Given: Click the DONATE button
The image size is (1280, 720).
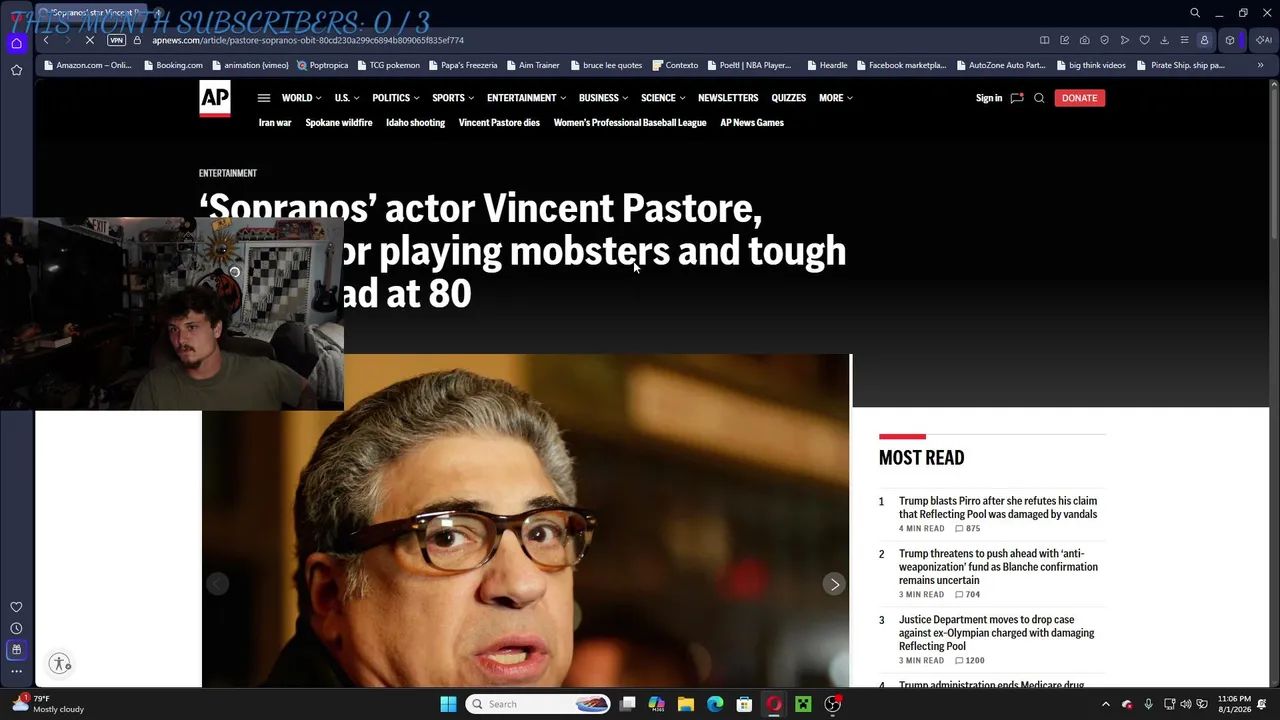Looking at the screenshot, I should tap(1079, 98).
